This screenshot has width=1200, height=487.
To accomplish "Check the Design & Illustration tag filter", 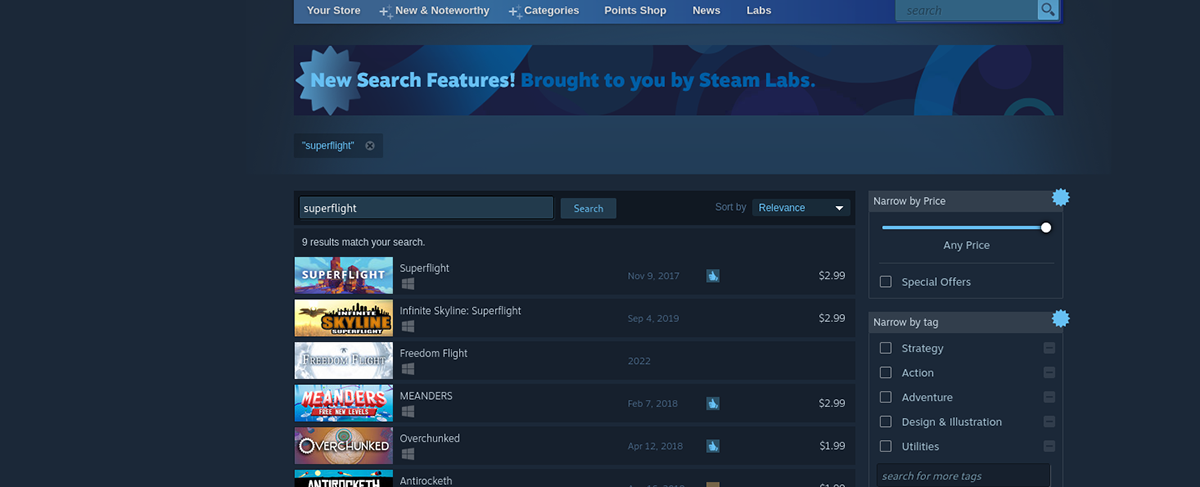I will (885, 422).
